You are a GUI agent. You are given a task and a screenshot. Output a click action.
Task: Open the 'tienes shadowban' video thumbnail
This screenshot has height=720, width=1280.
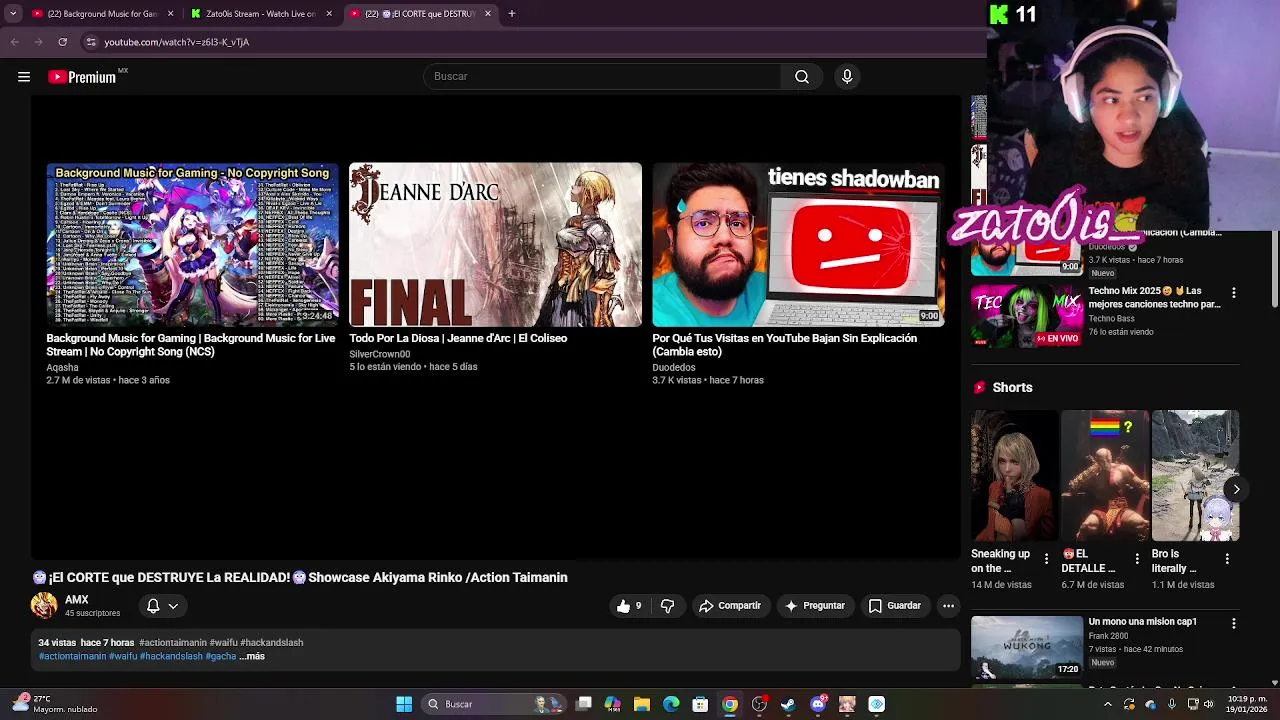pyautogui.click(x=798, y=244)
